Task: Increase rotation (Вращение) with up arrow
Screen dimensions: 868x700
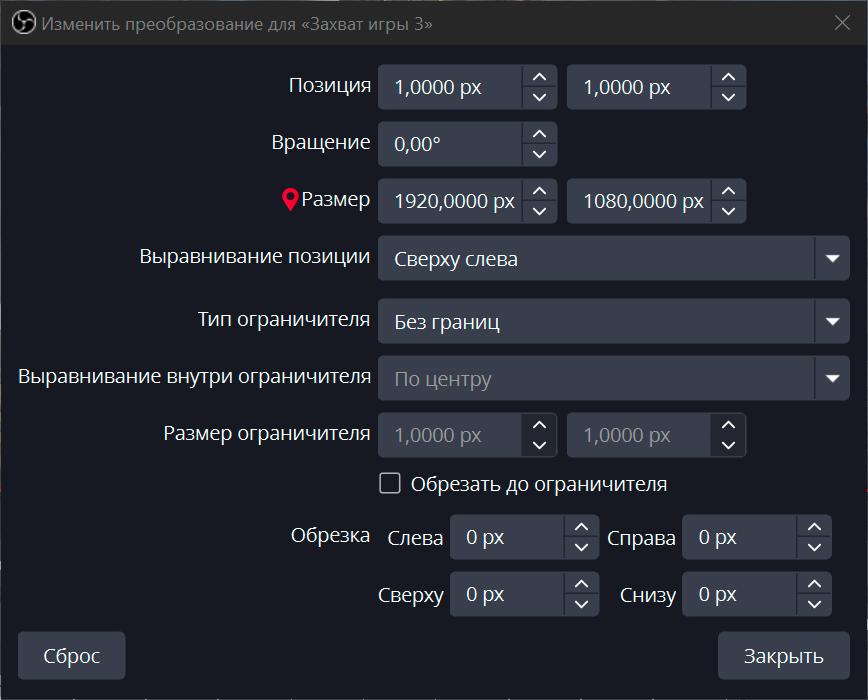Action: tap(539, 133)
